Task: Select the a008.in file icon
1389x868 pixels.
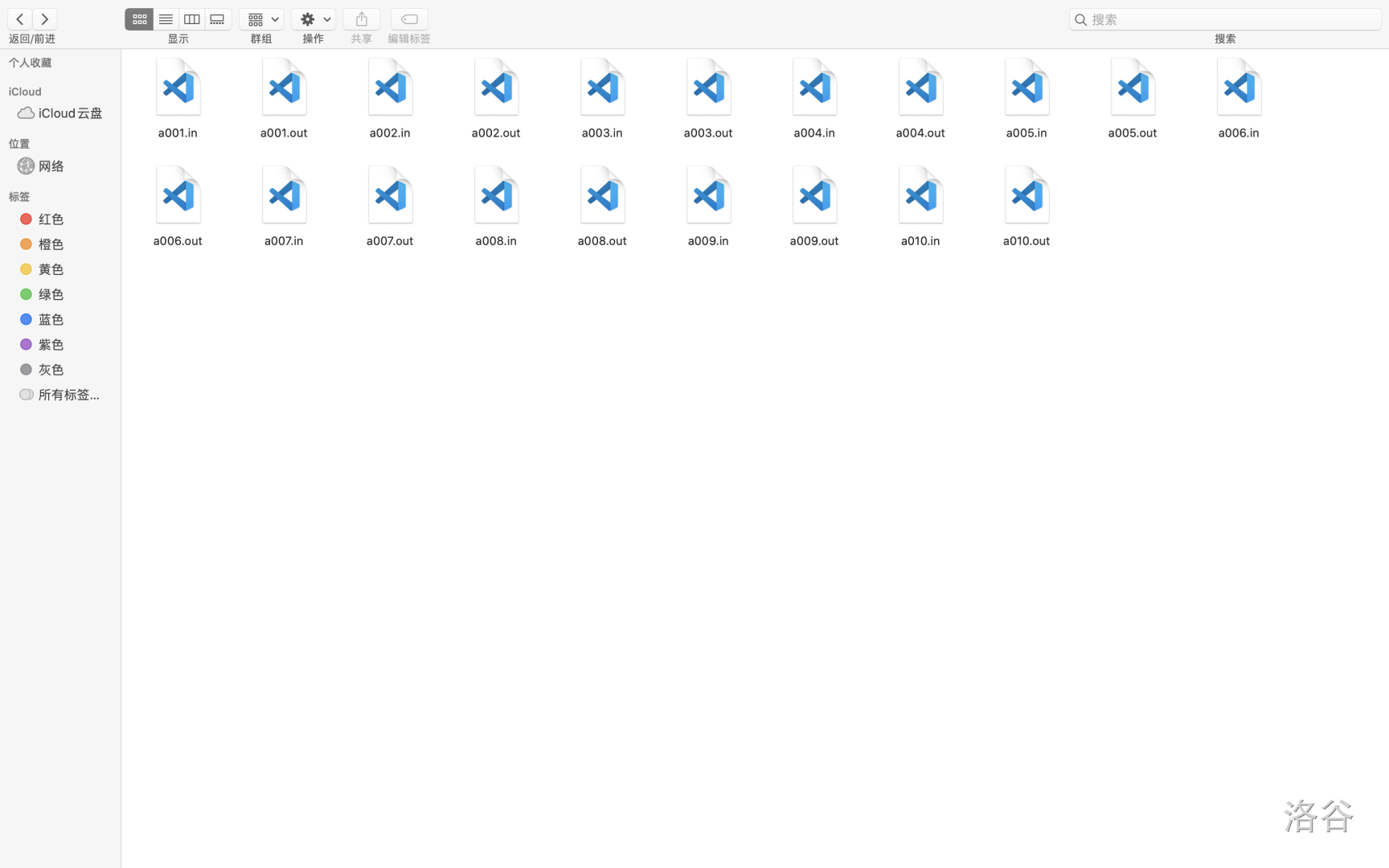Action: (496, 195)
